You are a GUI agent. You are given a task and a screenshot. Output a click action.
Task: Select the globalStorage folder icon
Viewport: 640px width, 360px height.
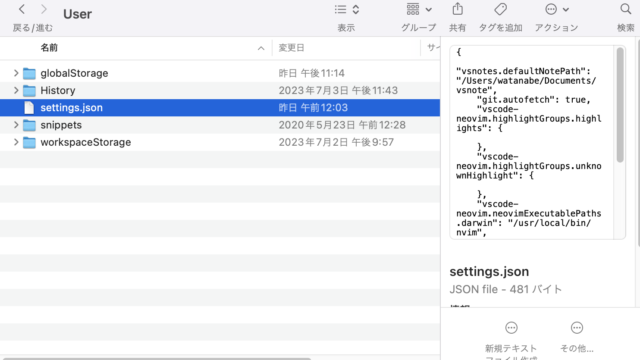29,73
